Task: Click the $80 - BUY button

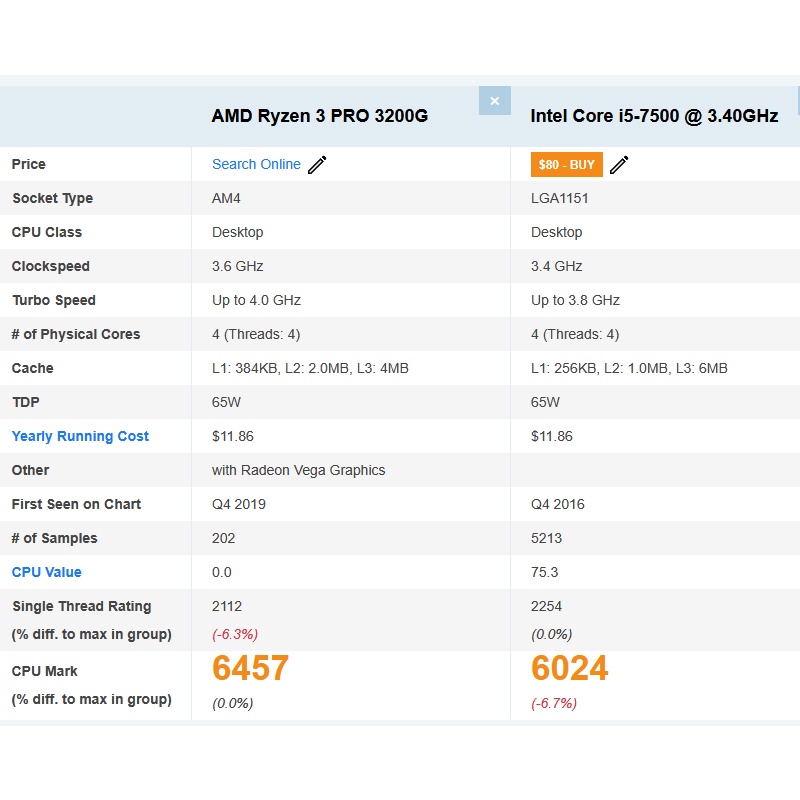Action: 566,165
